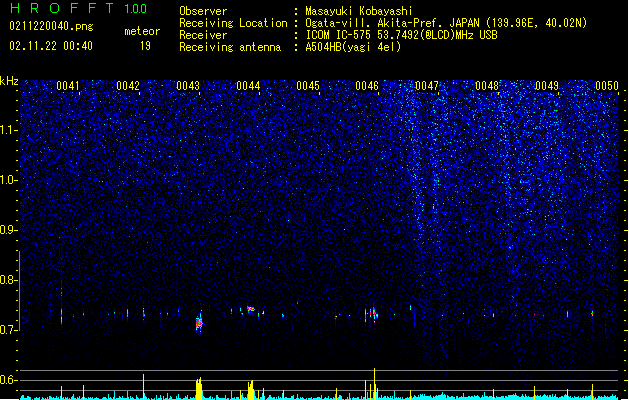Image resolution: width=629 pixels, height=400 pixels.
Task: Click the 'Receiver' label
Action: [203, 35]
